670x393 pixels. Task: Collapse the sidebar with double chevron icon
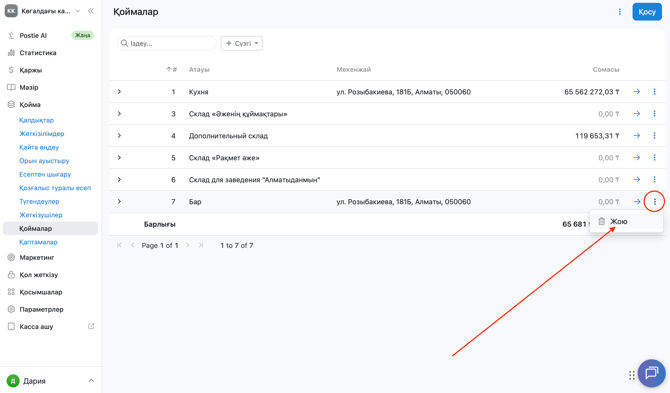coord(91,11)
